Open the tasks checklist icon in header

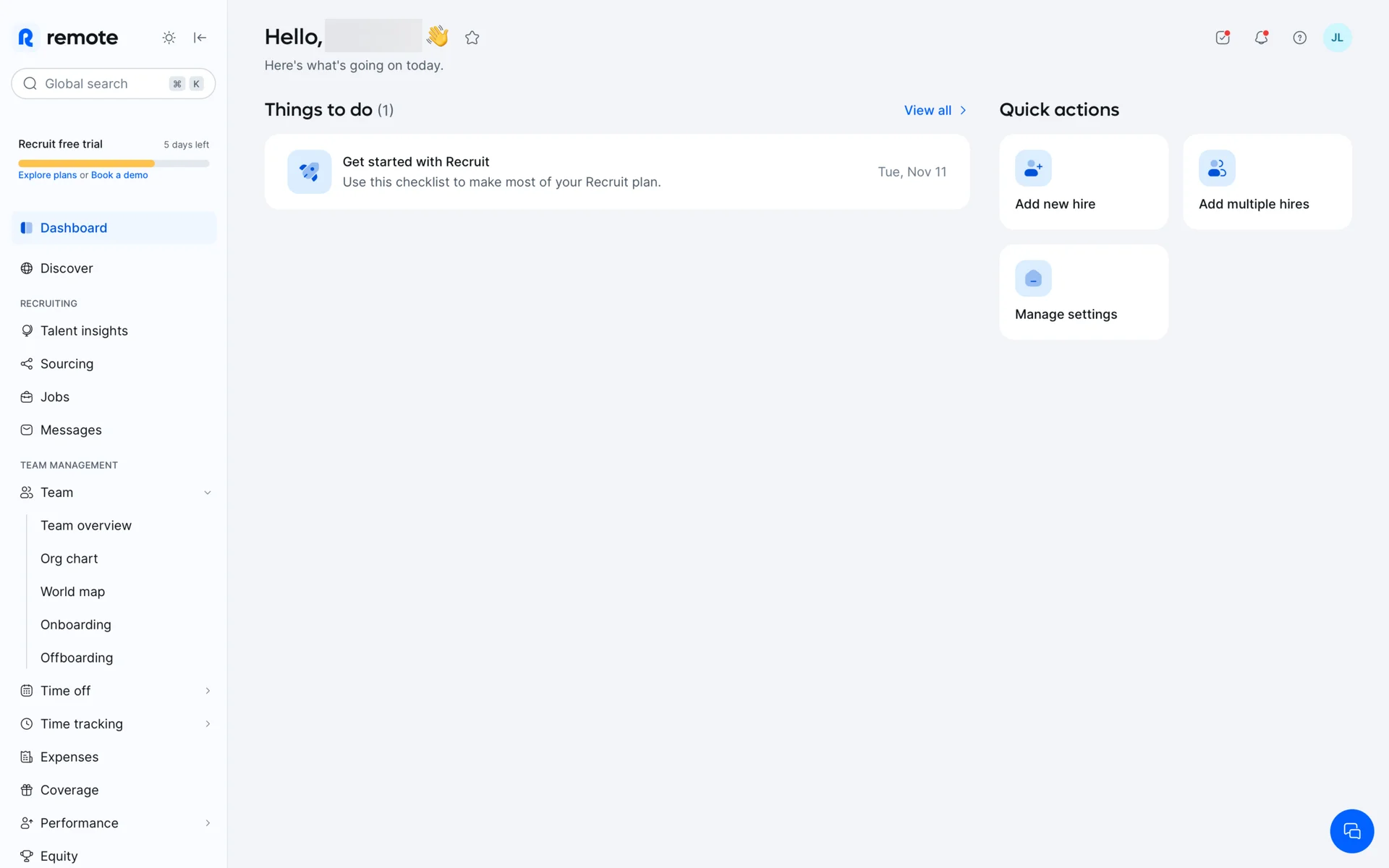[1223, 38]
